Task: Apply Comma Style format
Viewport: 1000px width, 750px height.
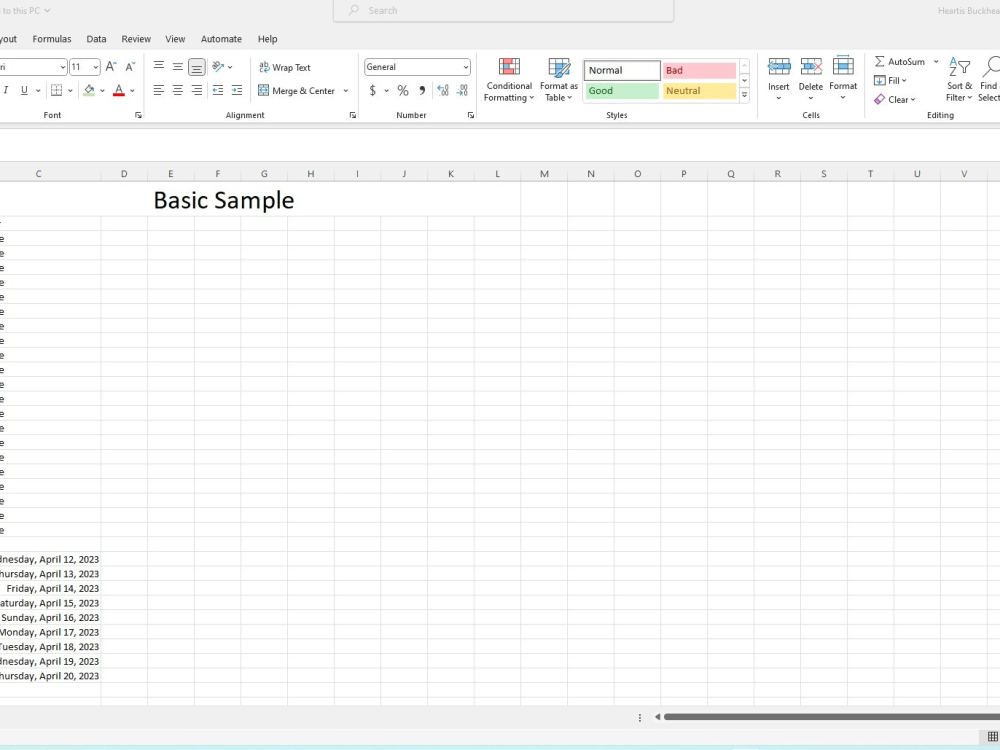Action: (x=422, y=91)
